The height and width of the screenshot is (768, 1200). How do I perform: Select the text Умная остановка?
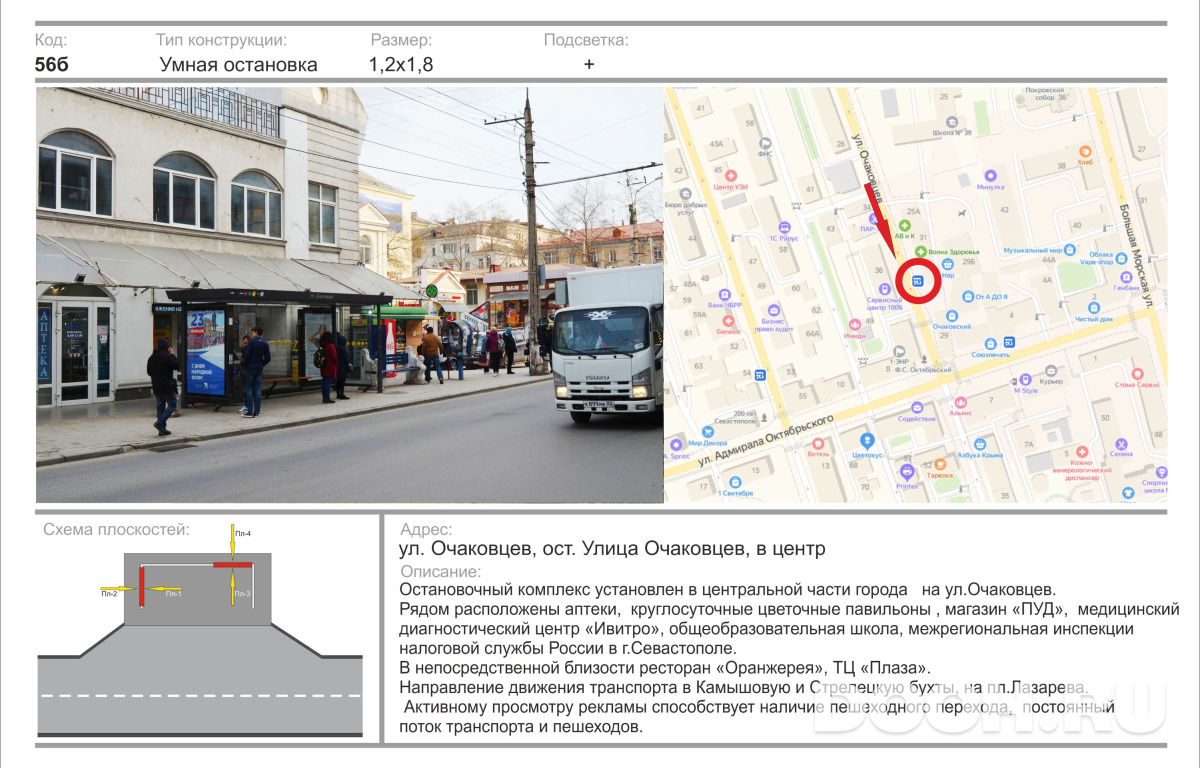coord(238,65)
